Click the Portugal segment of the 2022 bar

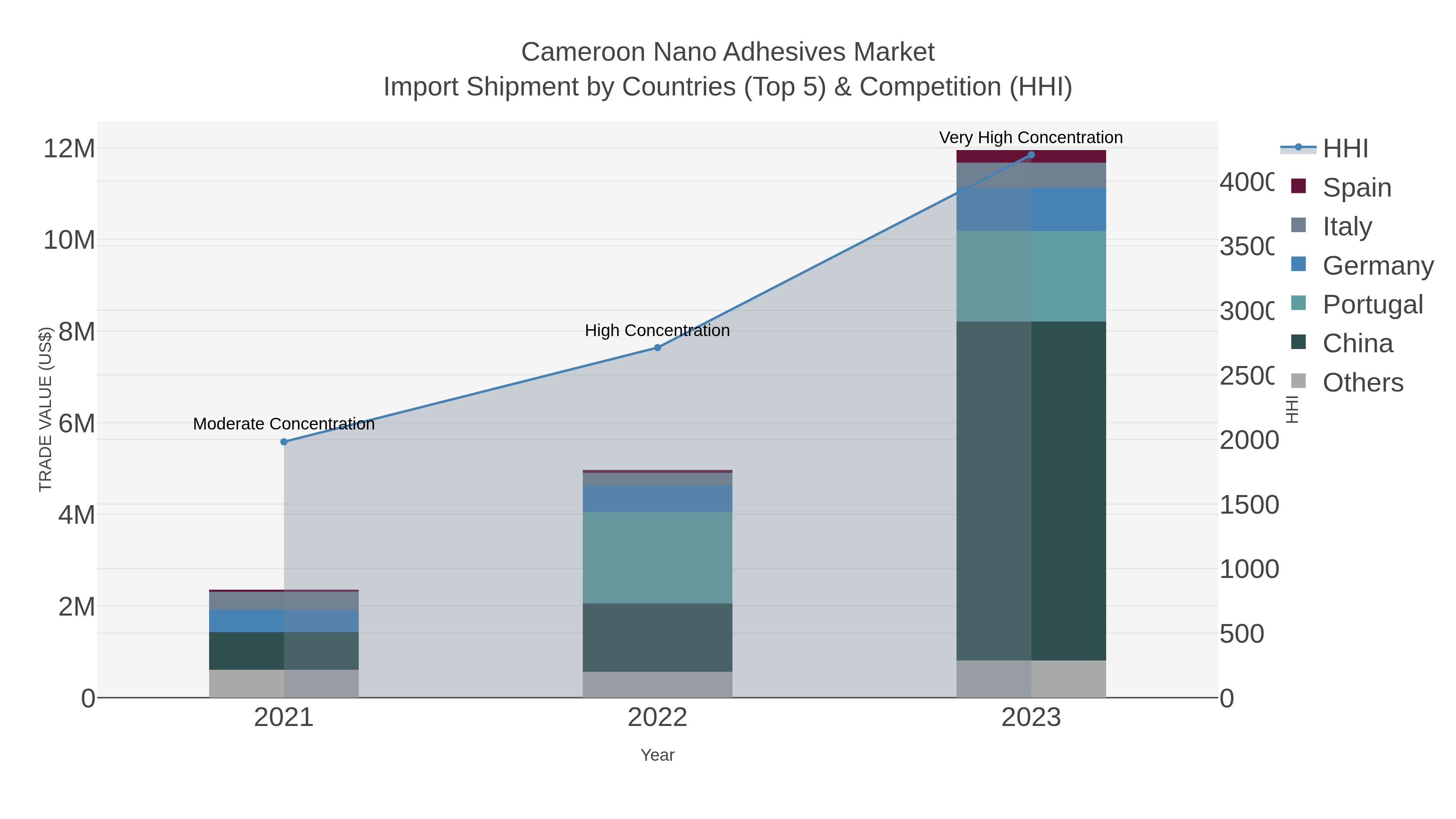pos(657,558)
